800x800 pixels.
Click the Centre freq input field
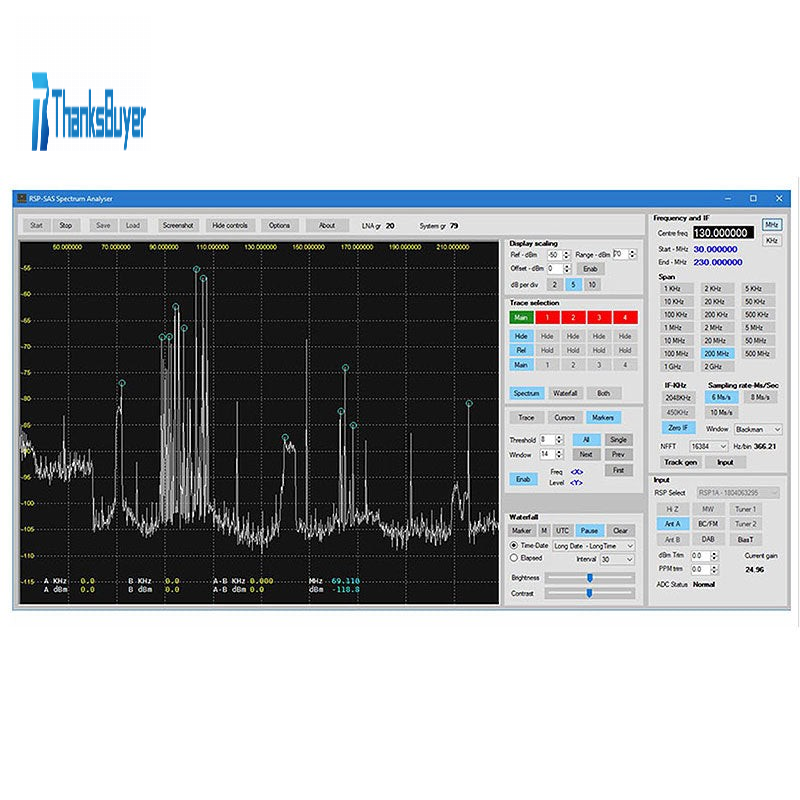[x=722, y=232]
